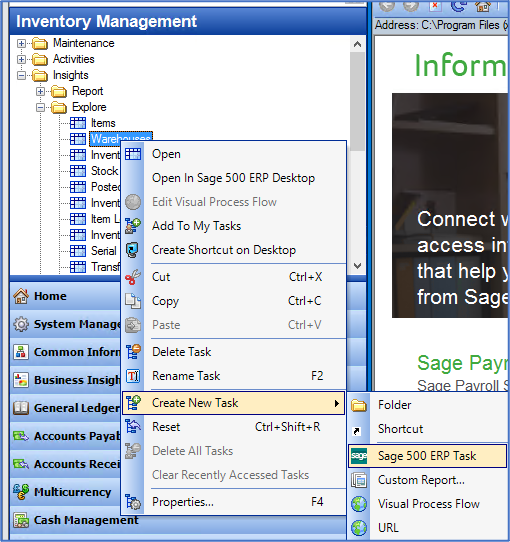Click the Multicurrency coins icon

click(21, 492)
